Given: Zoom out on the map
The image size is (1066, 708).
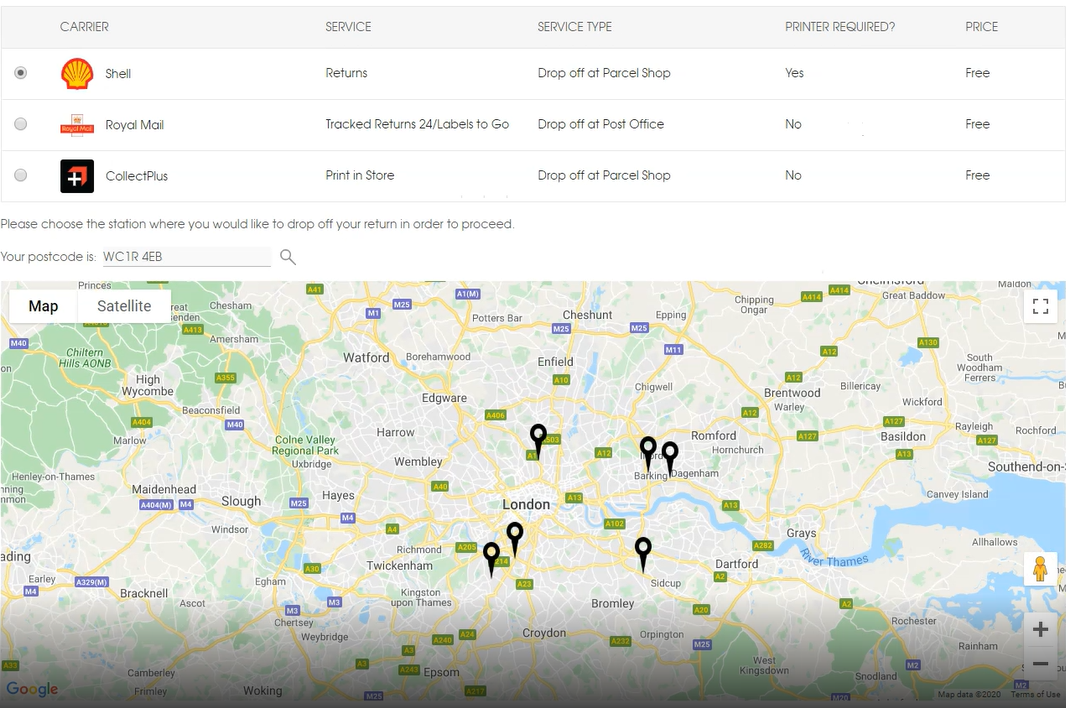Looking at the screenshot, I should (x=1040, y=663).
